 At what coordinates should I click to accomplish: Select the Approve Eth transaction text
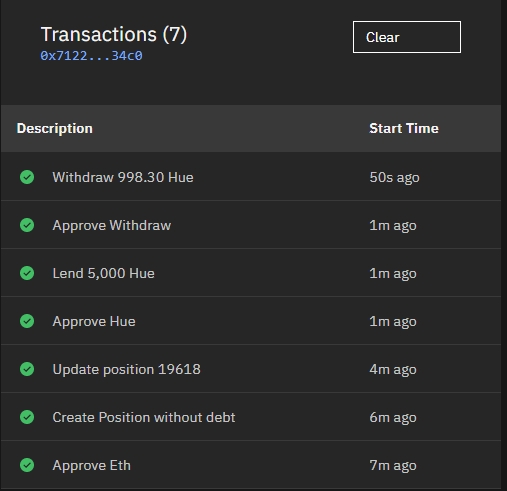pyautogui.click(x=91, y=465)
